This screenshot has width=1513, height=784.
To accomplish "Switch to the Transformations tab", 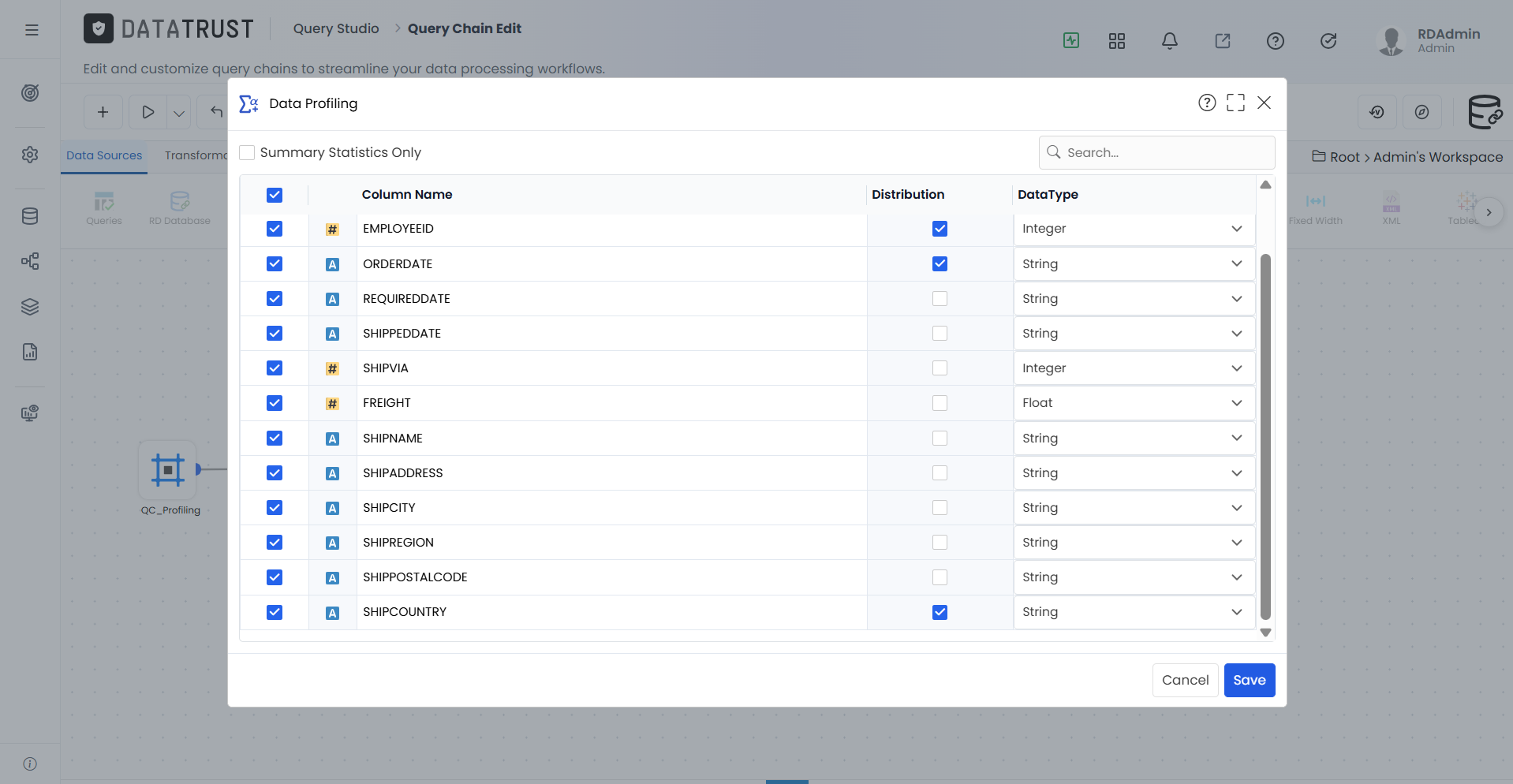I will pyautogui.click(x=196, y=155).
